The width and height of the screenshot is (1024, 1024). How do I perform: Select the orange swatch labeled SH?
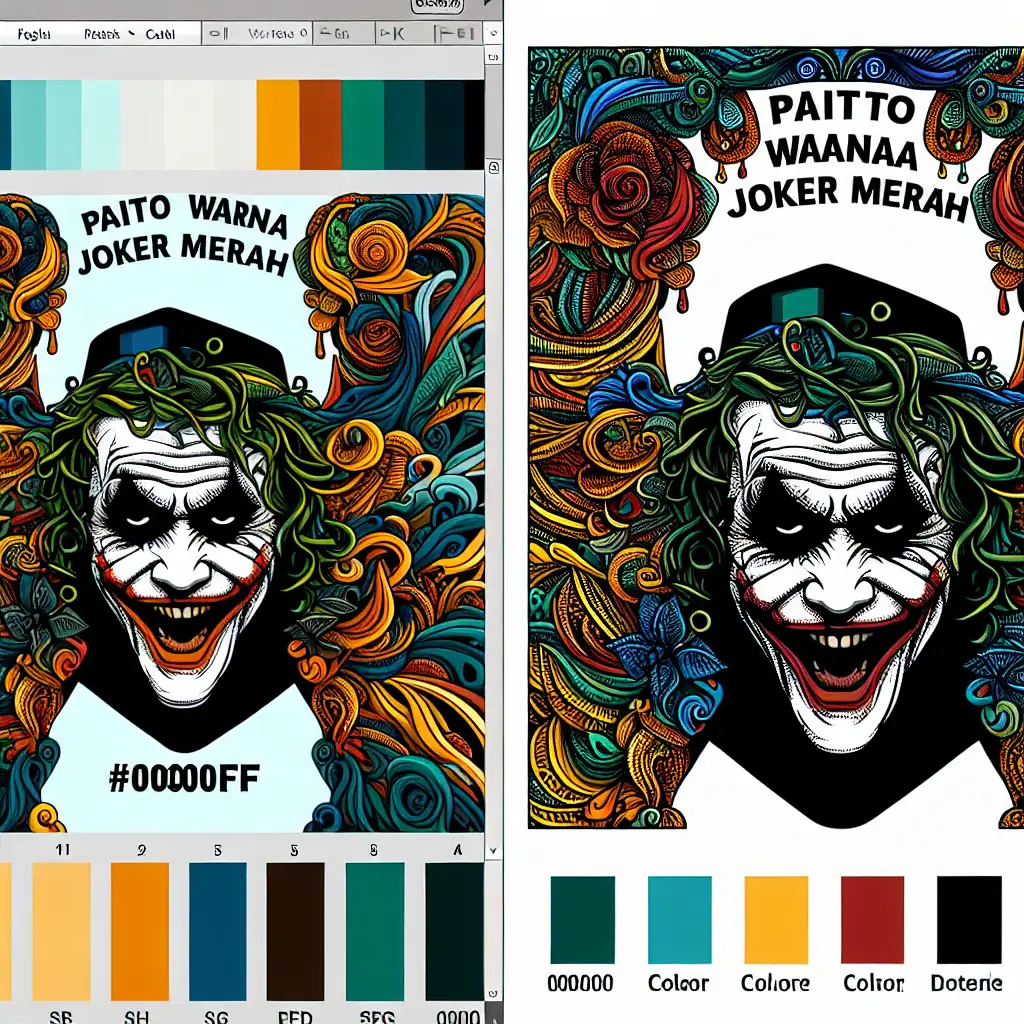click(140, 931)
